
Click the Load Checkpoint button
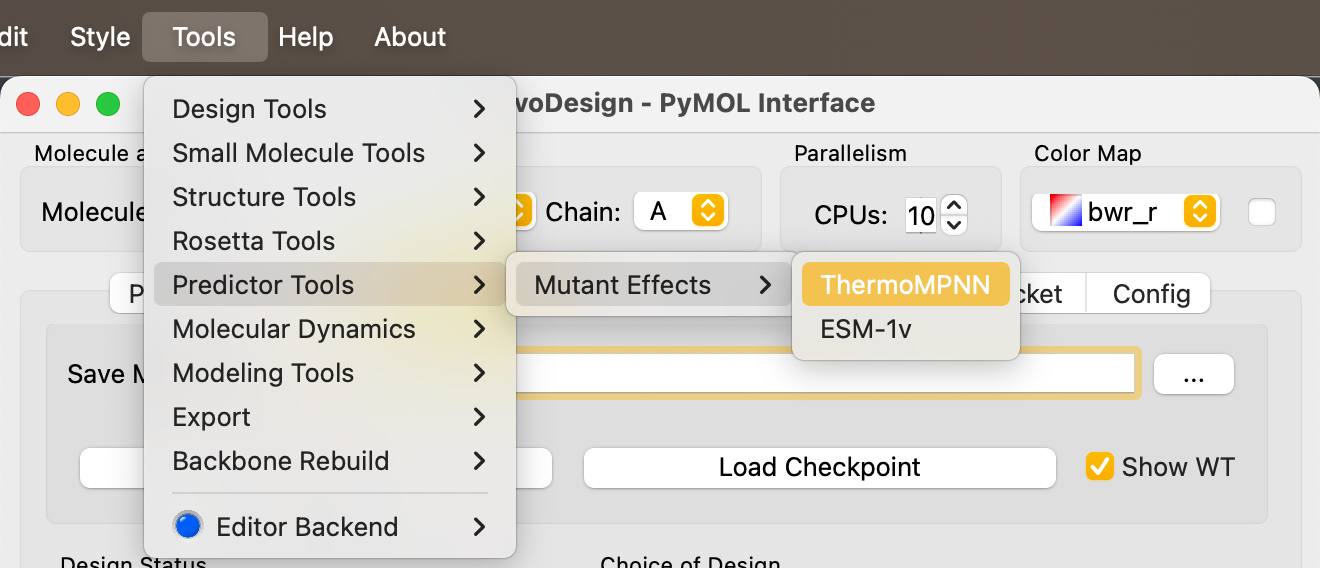820,467
